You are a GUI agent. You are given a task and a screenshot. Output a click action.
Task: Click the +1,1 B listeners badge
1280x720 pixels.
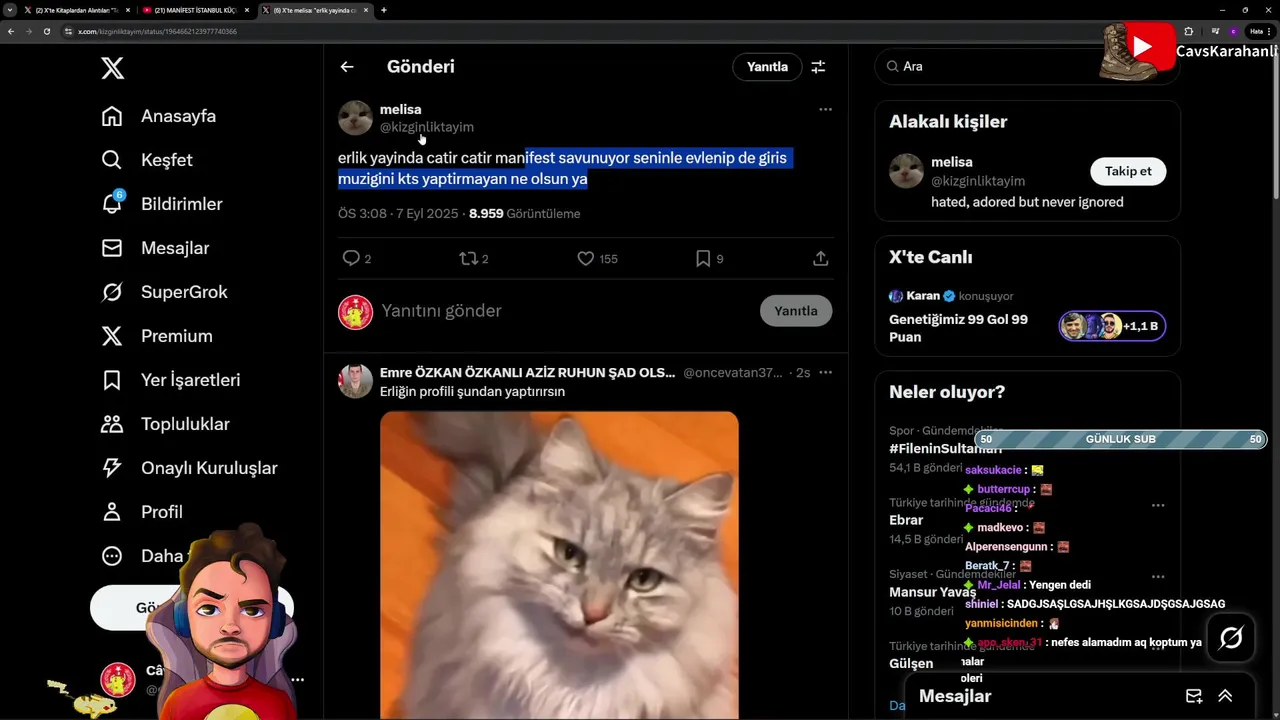point(1112,326)
